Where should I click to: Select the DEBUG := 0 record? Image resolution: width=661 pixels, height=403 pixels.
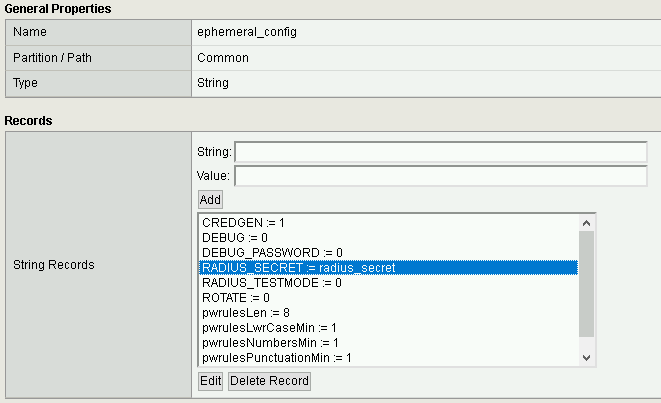pyautogui.click(x=388, y=238)
